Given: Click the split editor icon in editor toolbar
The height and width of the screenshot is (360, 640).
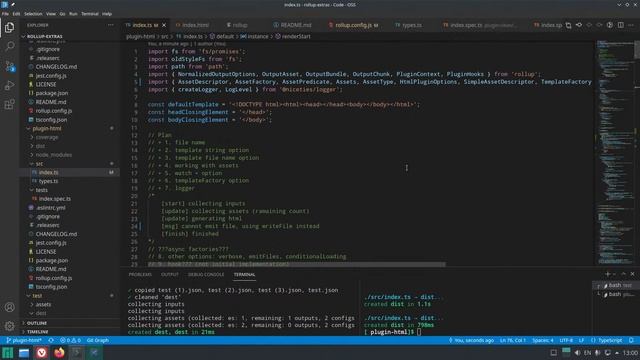Looking at the screenshot, I should [x=620, y=25].
